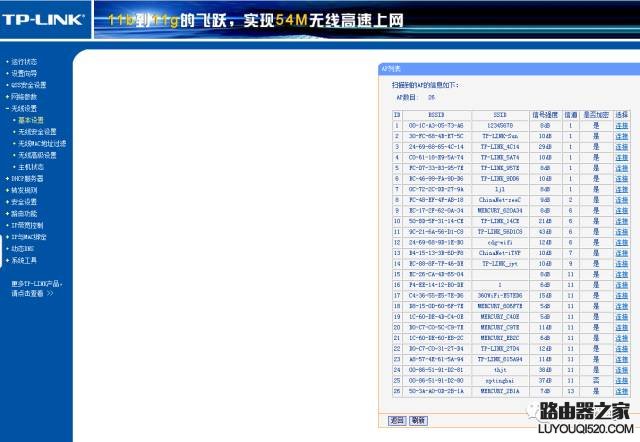This screenshot has width=640, height=442.
Task: Collapse the 无线设置 menu
Action: [x=24, y=109]
